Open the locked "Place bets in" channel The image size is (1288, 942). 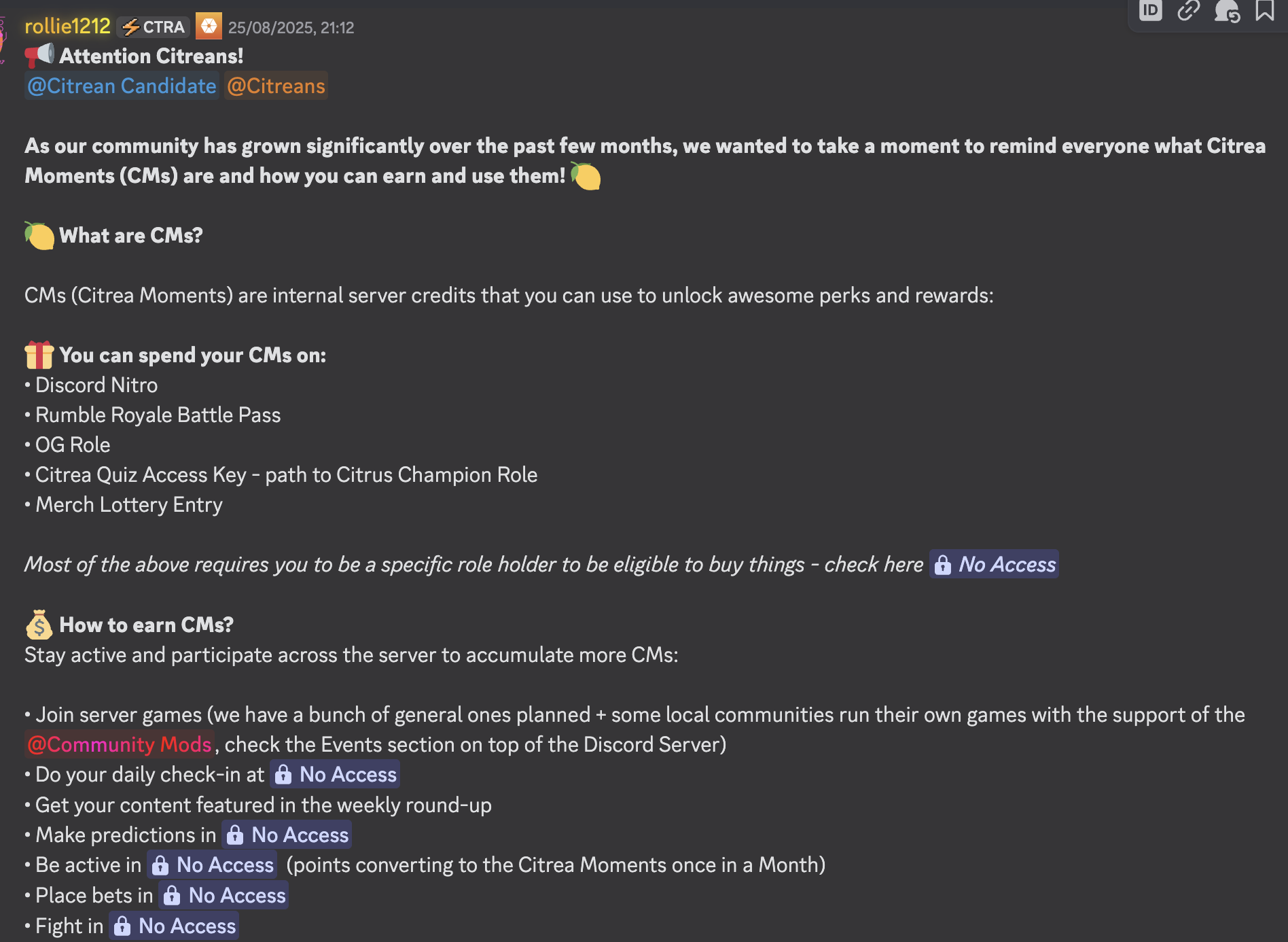[223, 895]
